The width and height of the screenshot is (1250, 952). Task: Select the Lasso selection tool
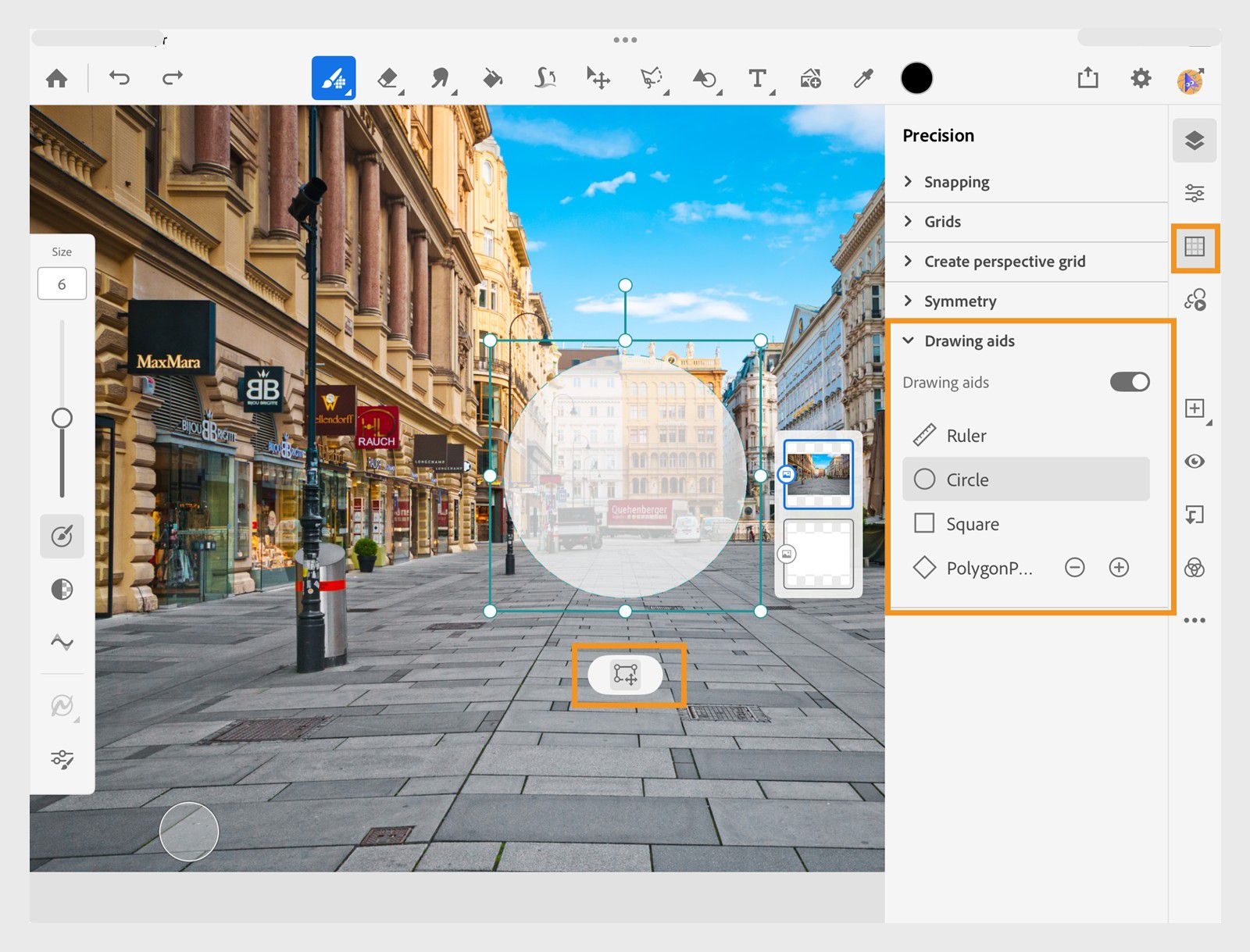(x=652, y=78)
